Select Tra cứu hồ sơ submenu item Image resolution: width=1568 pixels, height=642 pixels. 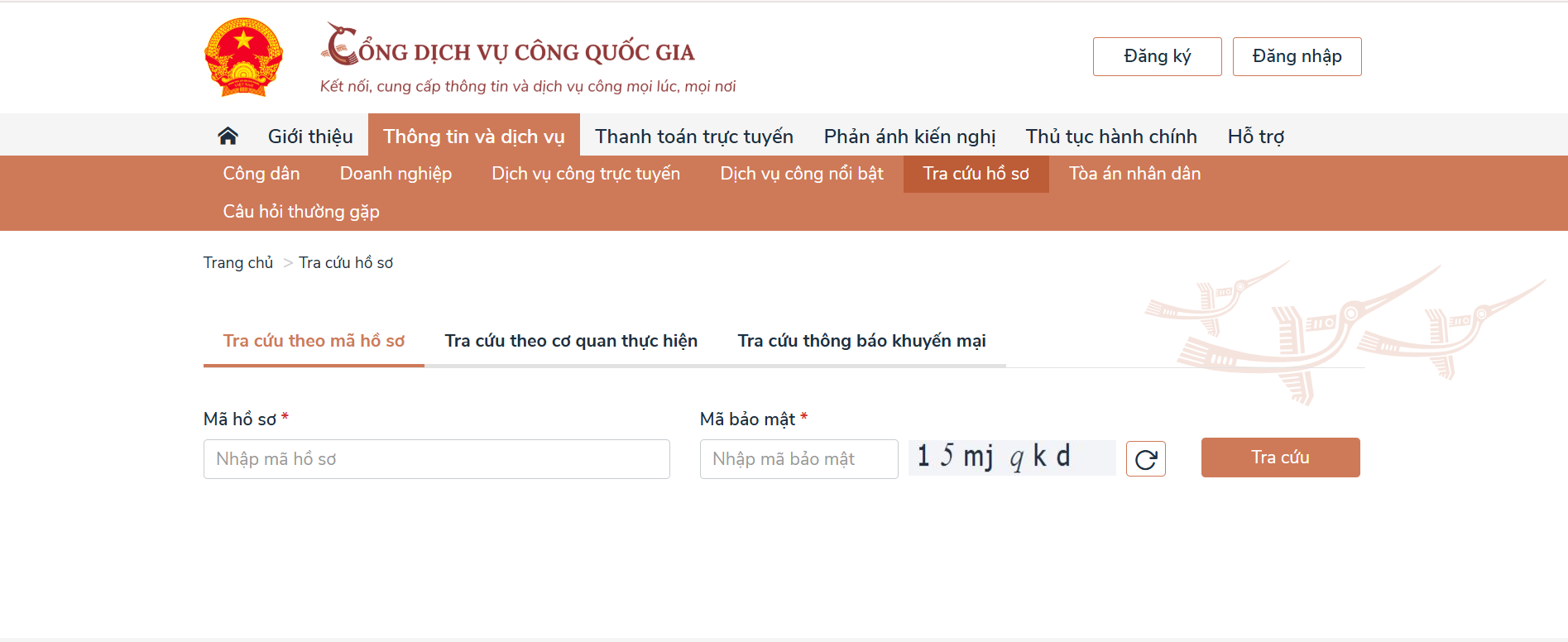[976, 174]
